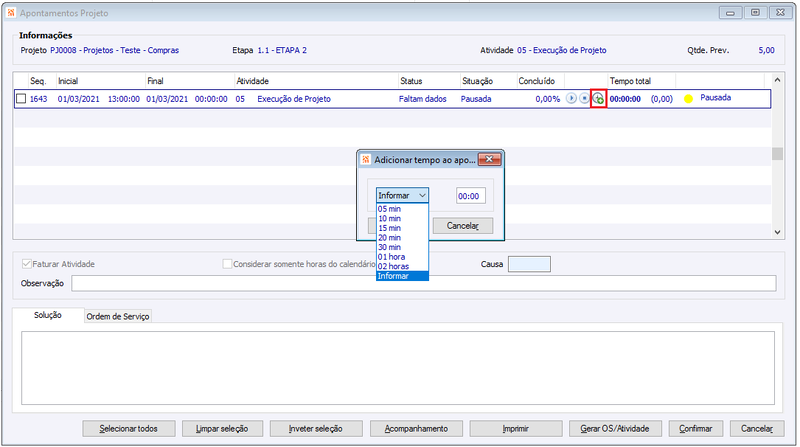Click the Inveter seleção button
Image resolution: width=800 pixels, height=447 pixels.
coord(316,429)
